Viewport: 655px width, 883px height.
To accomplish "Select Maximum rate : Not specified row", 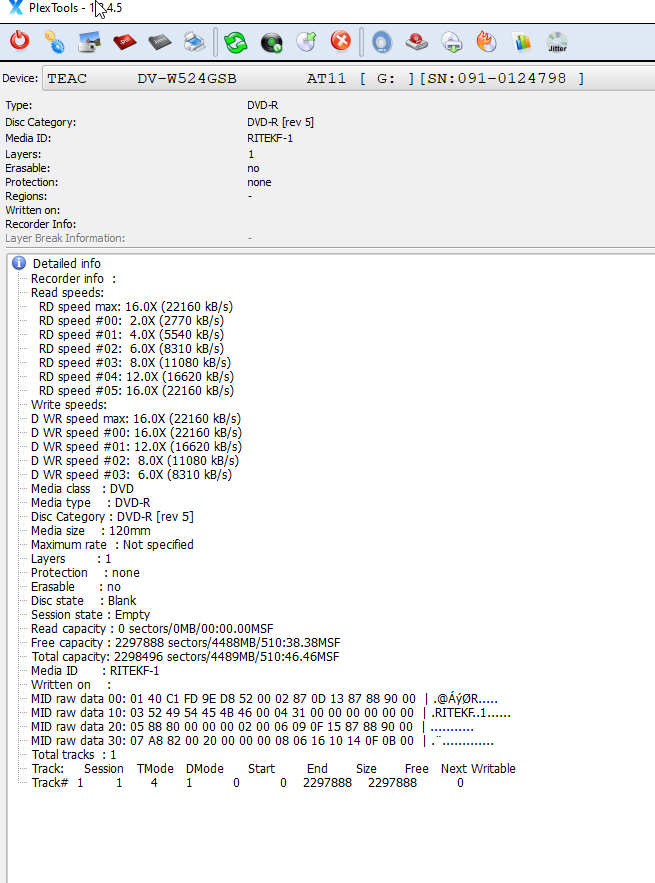I will 112,545.
